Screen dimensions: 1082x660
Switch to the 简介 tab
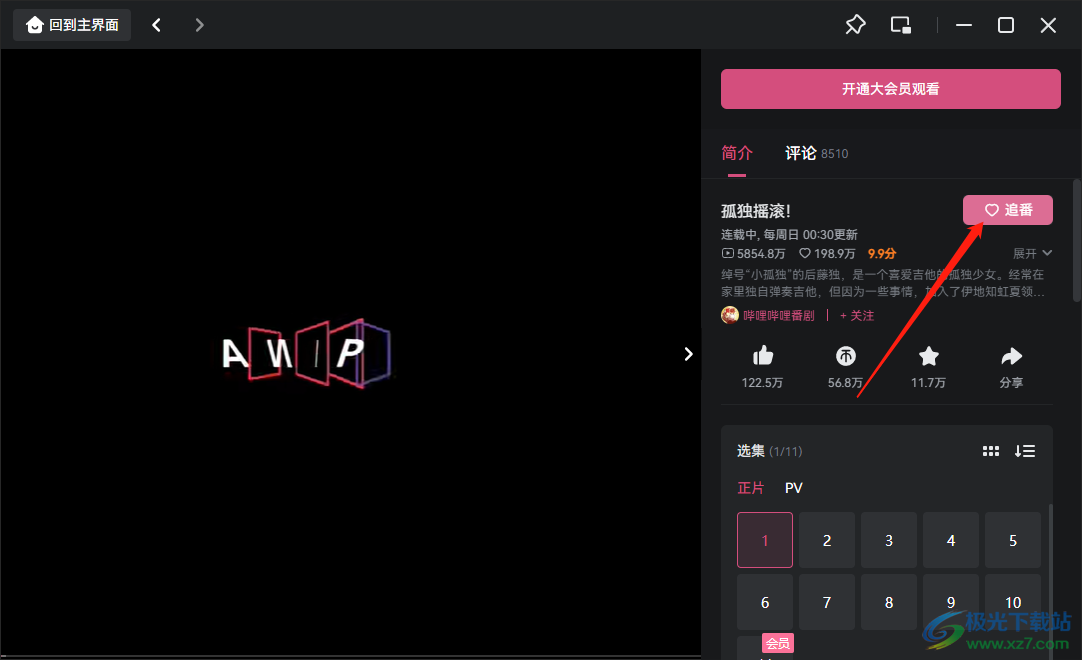coord(737,153)
